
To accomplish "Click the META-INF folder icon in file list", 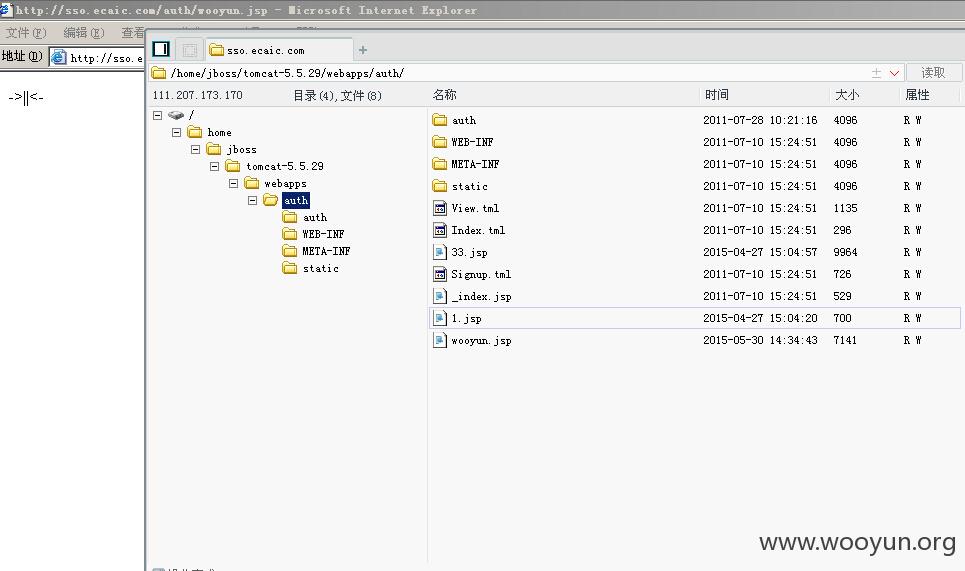I will coord(439,164).
